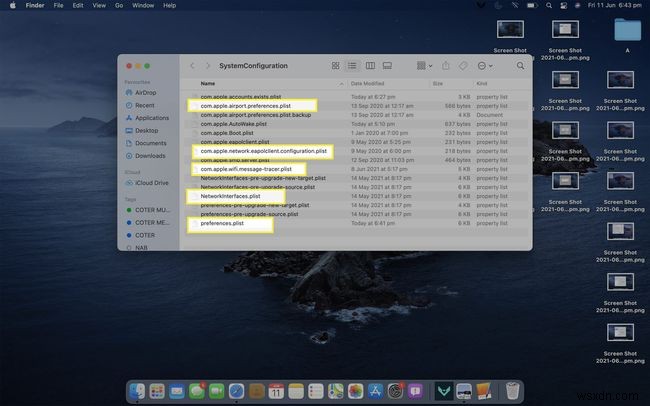Viewport: 650px width, 406px height.
Task: Open the Go menu
Action: click(x=119, y=5)
